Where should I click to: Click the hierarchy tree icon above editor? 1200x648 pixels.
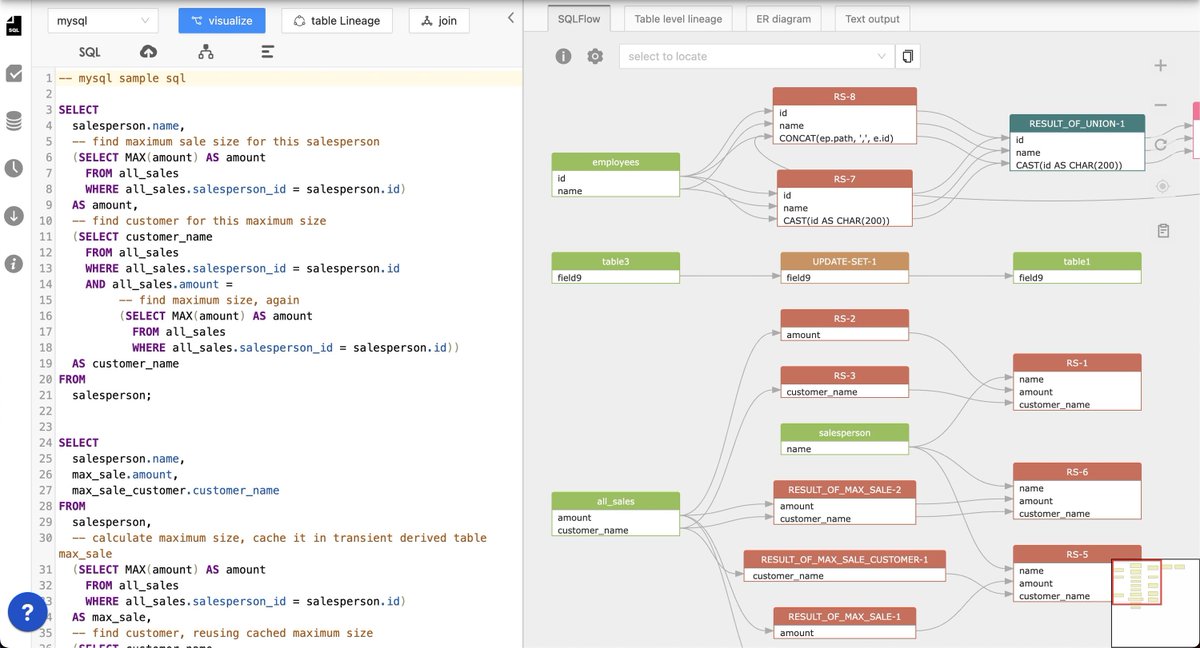[206, 52]
